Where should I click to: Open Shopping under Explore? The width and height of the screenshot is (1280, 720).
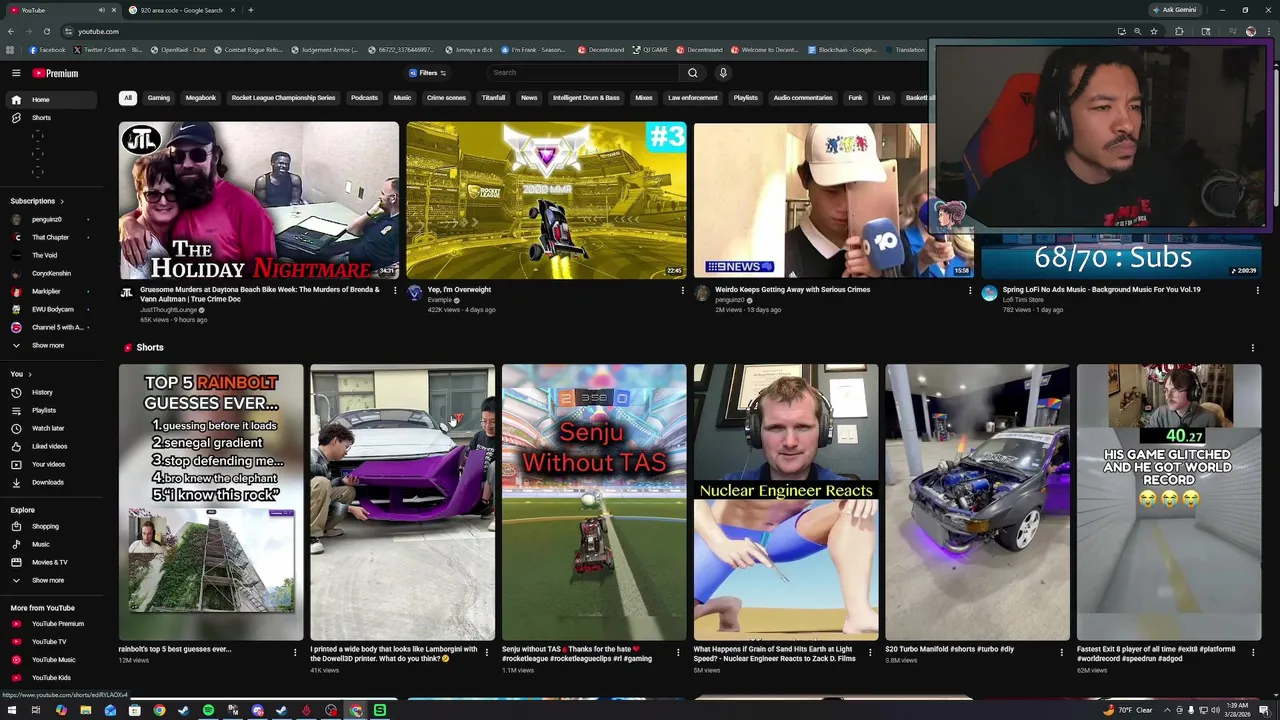tap(50, 526)
